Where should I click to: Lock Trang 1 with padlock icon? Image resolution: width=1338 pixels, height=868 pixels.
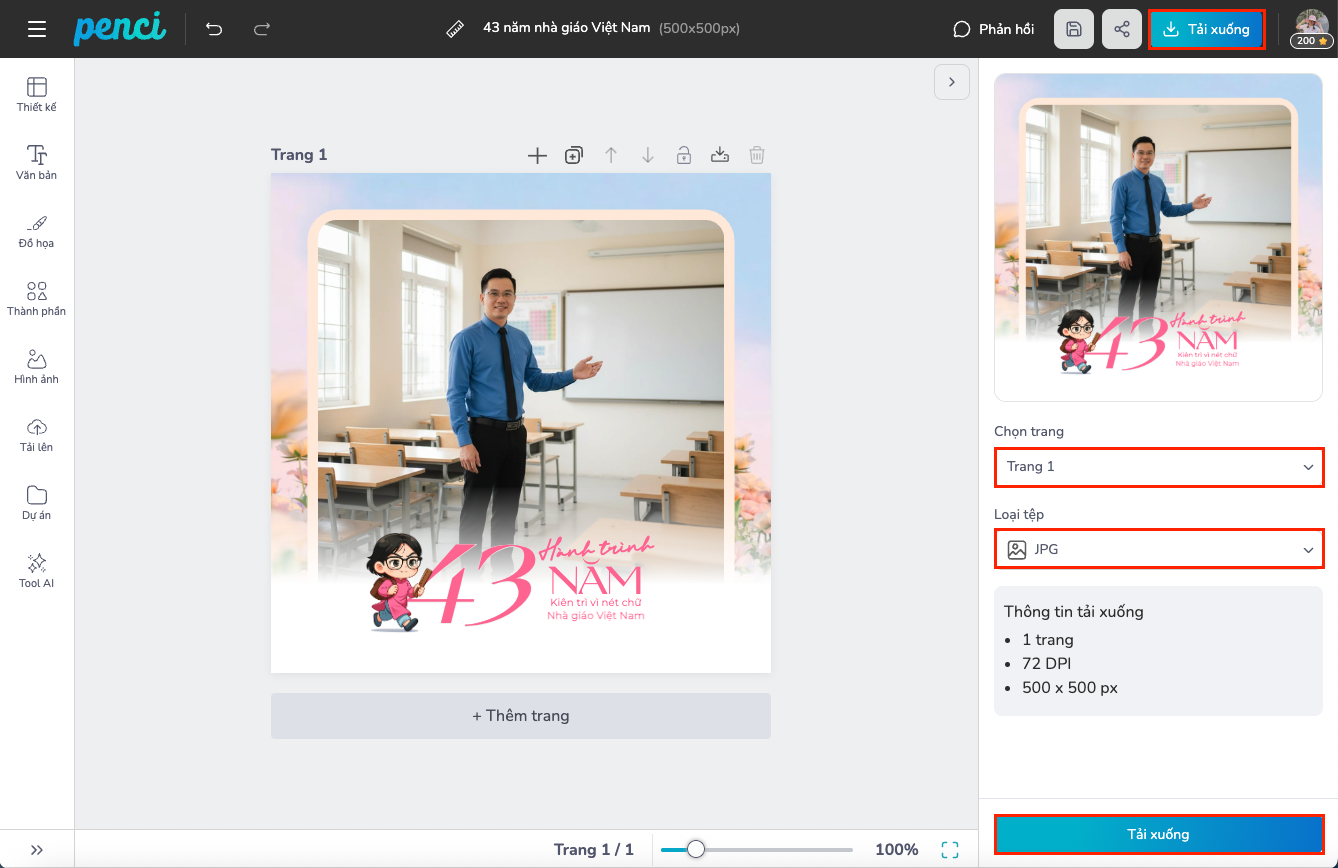pyautogui.click(x=684, y=155)
